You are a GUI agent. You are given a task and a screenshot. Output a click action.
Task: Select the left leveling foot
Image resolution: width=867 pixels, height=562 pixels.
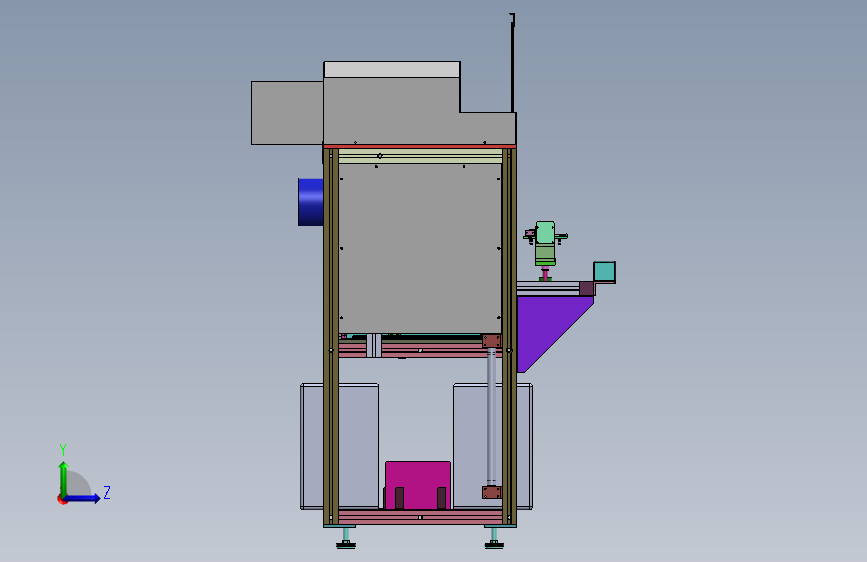tap(346, 539)
